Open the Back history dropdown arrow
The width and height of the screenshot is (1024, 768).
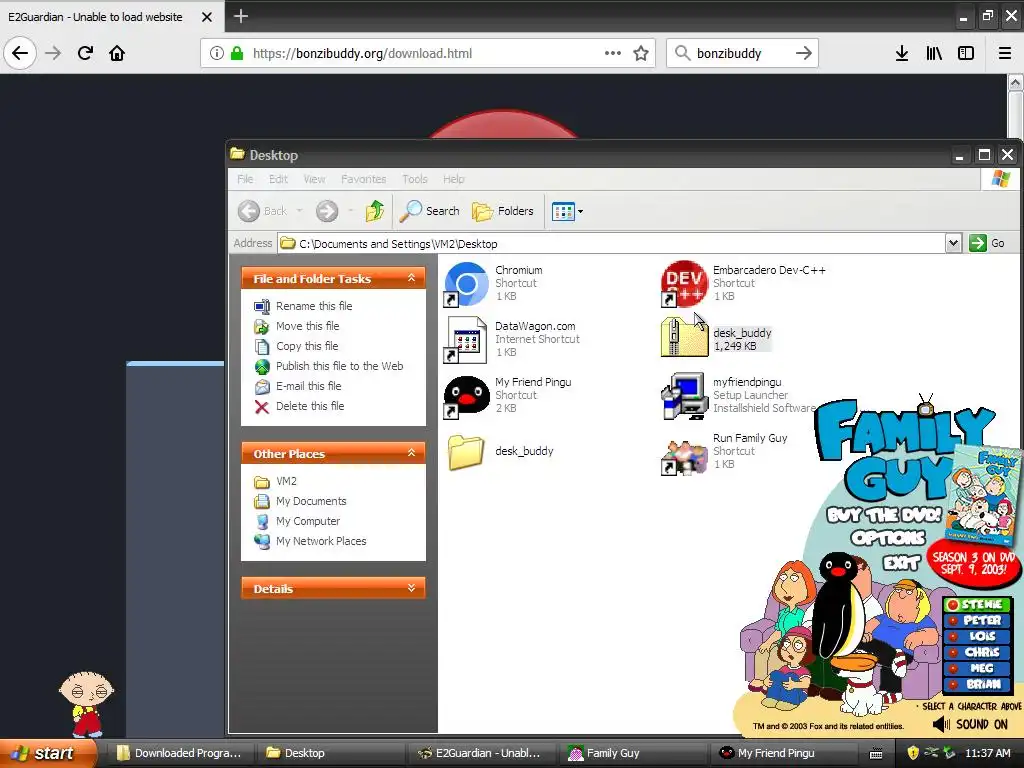[300, 211]
